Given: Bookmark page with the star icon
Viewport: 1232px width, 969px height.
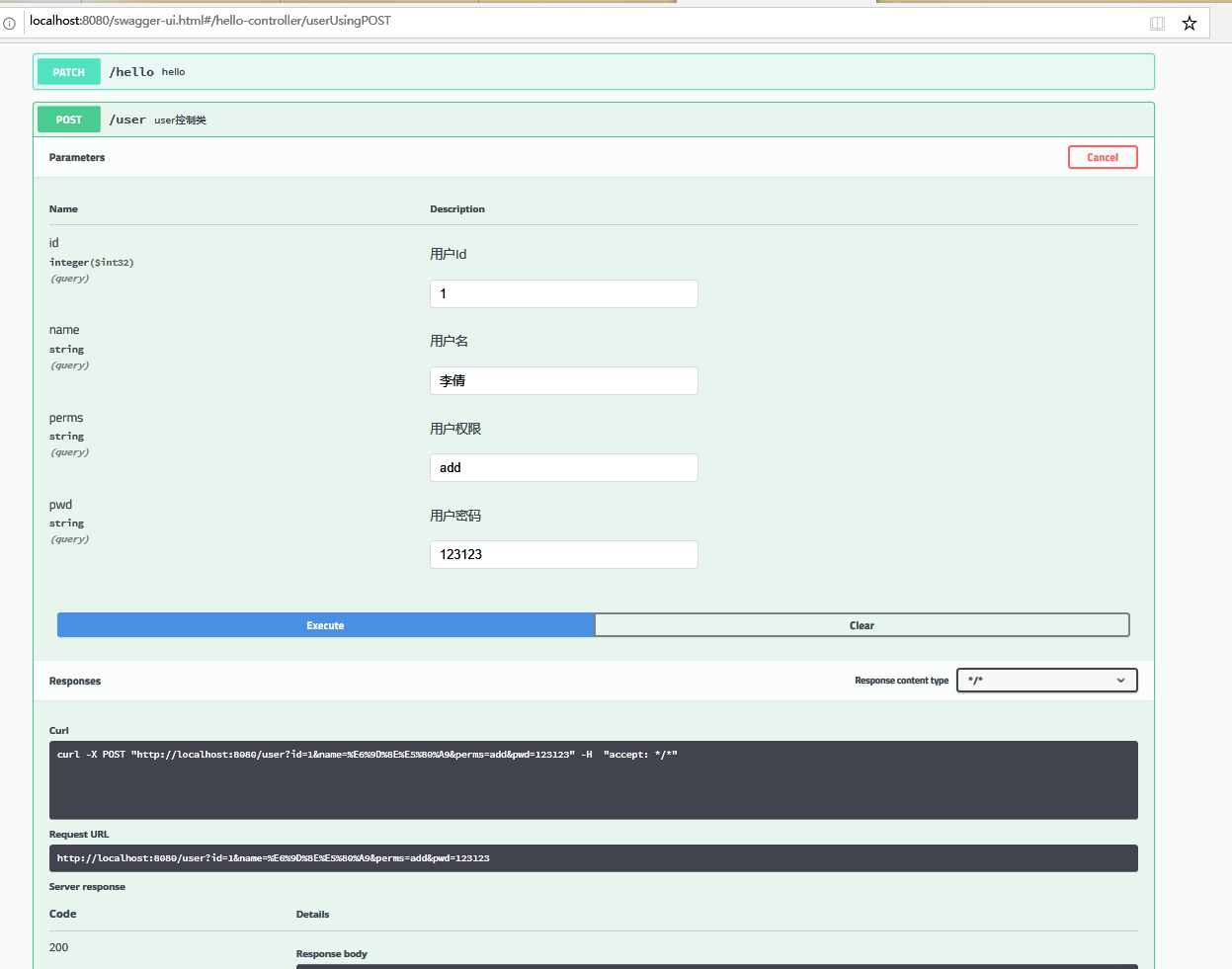Looking at the screenshot, I should [x=1190, y=23].
